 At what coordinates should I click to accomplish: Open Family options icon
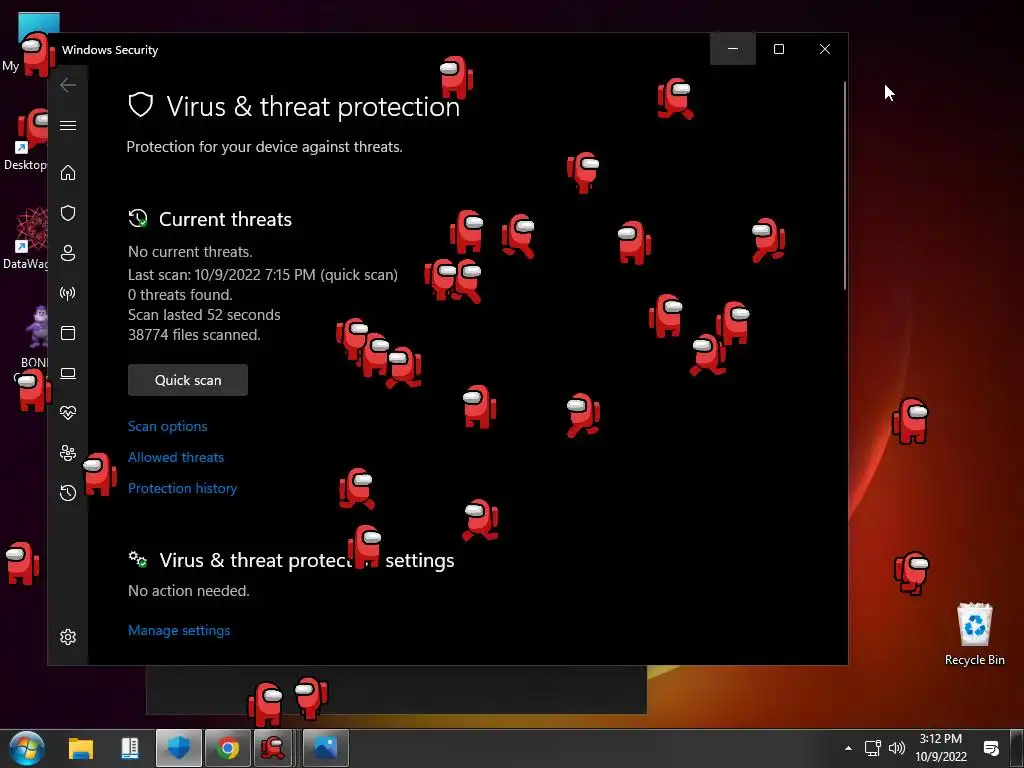68,453
